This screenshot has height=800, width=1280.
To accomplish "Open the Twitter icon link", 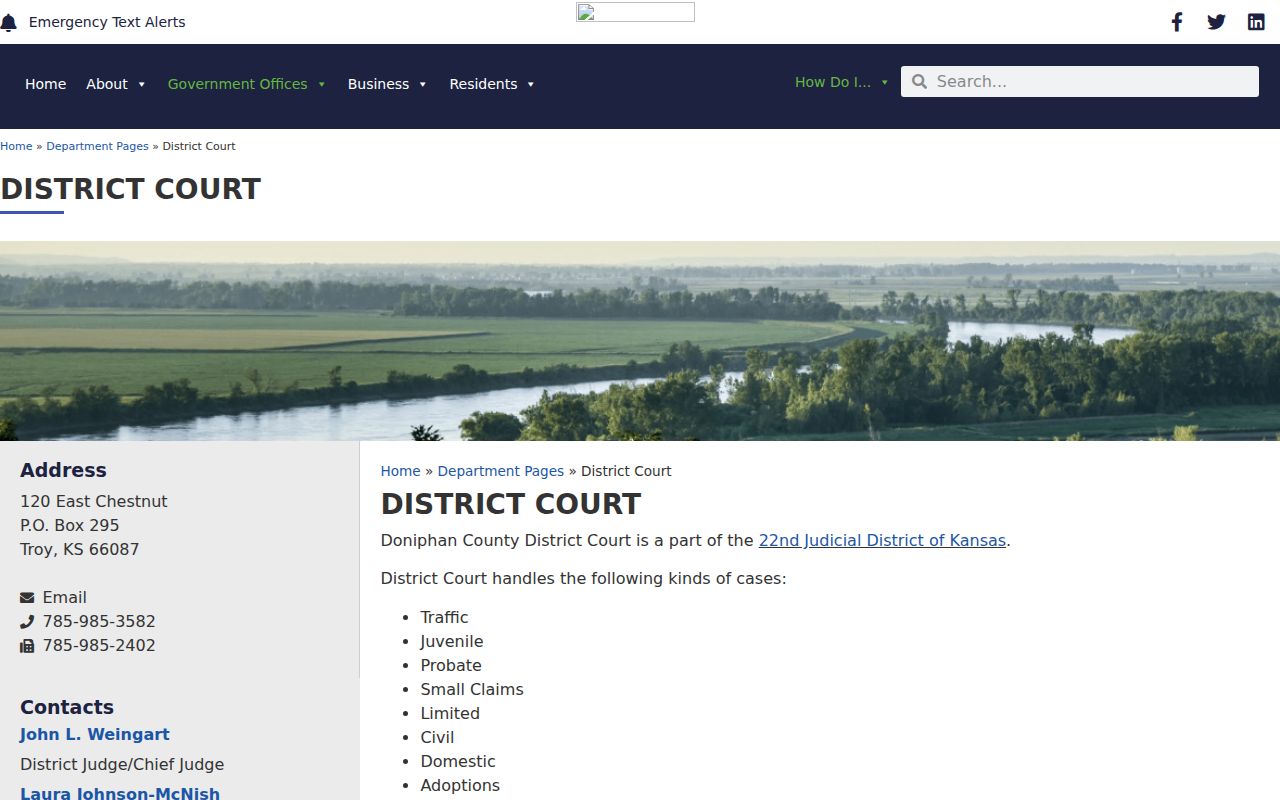I will point(1216,22).
